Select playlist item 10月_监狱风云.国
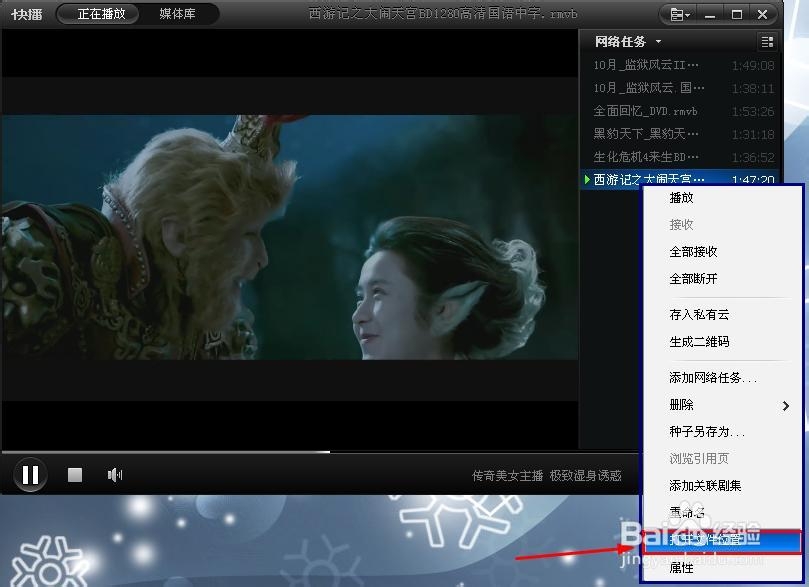Screen dimensions: 809x587 [x=682, y=88]
